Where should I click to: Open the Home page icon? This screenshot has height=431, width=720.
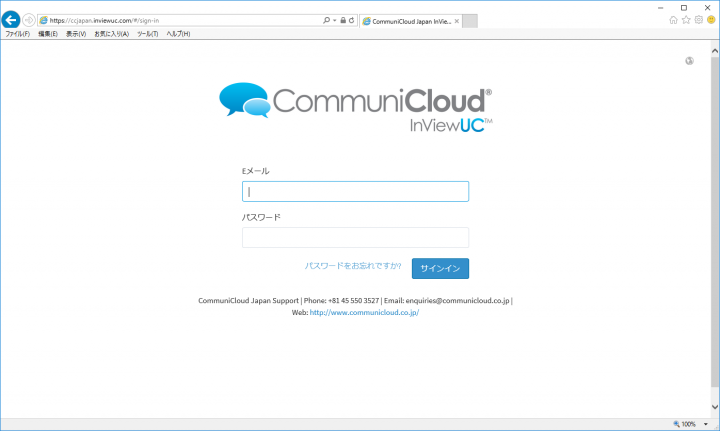pyautogui.click(x=674, y=20)
